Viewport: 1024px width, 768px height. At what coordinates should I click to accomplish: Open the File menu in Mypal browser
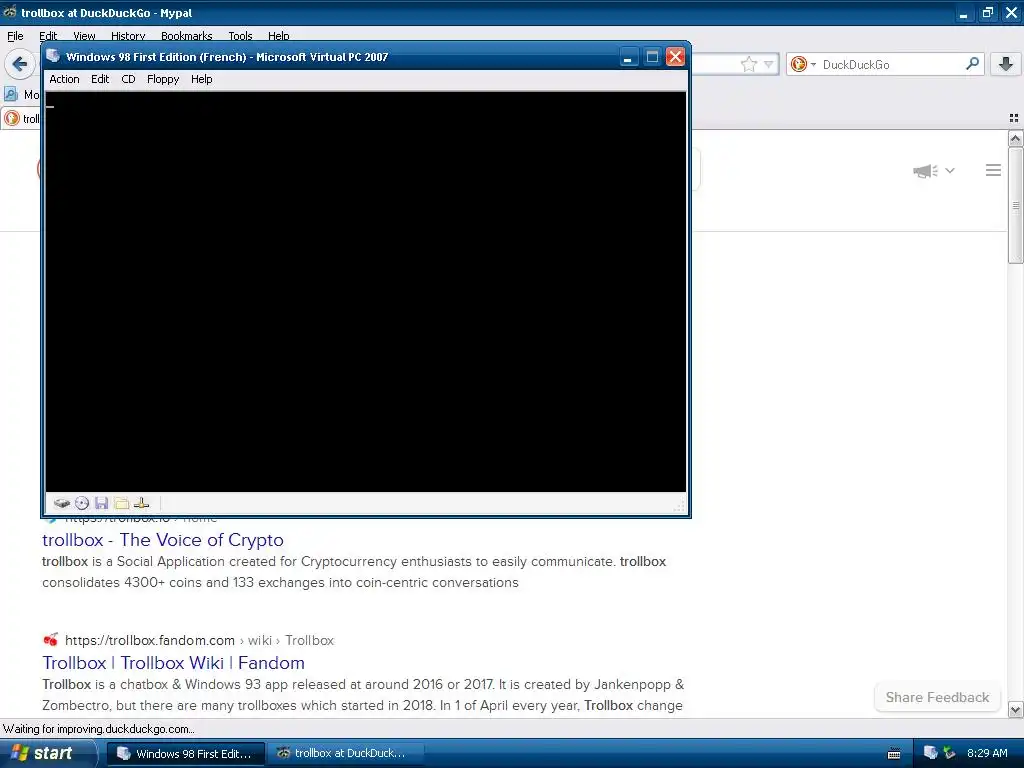[x=15, y=36]
